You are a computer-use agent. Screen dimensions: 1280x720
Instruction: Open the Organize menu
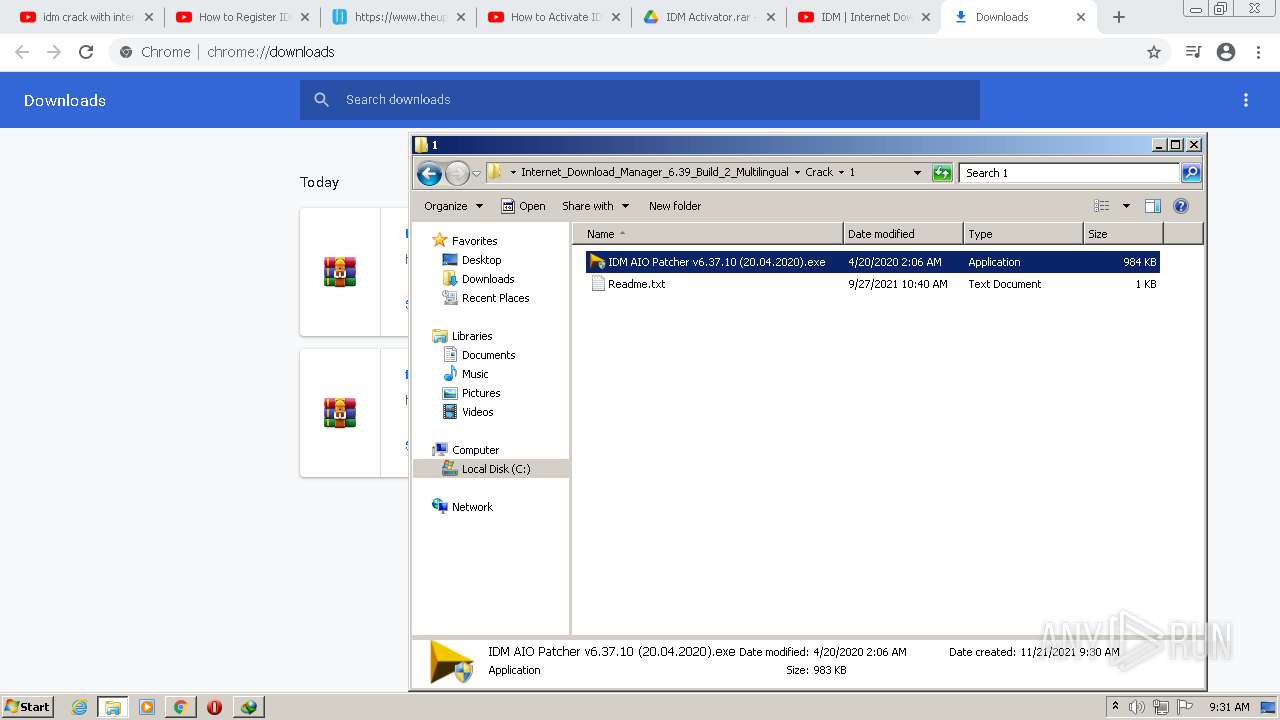[x=453, y=206]
